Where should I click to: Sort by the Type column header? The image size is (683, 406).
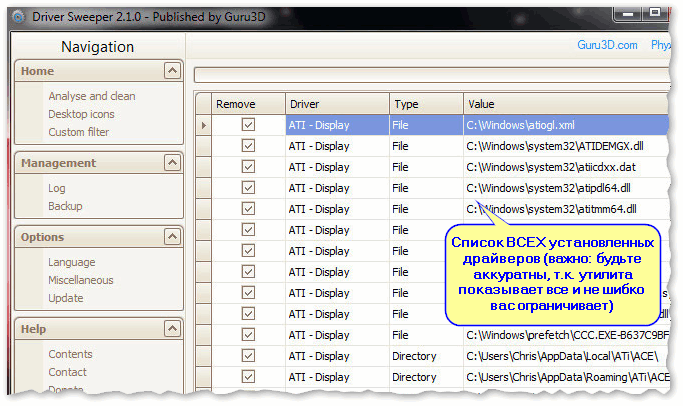[426, 104]
